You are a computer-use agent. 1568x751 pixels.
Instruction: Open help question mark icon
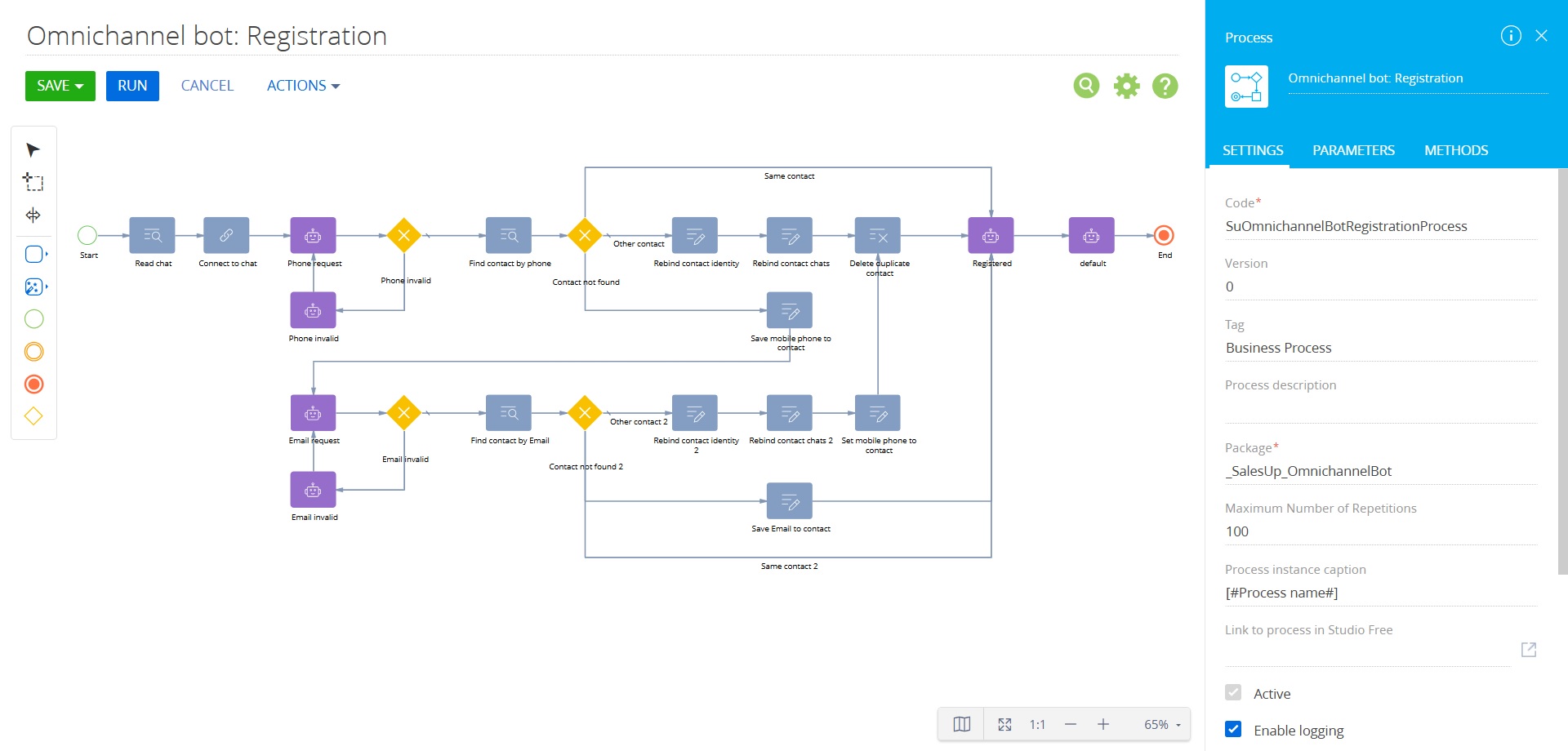click(x=1165, y=86)
